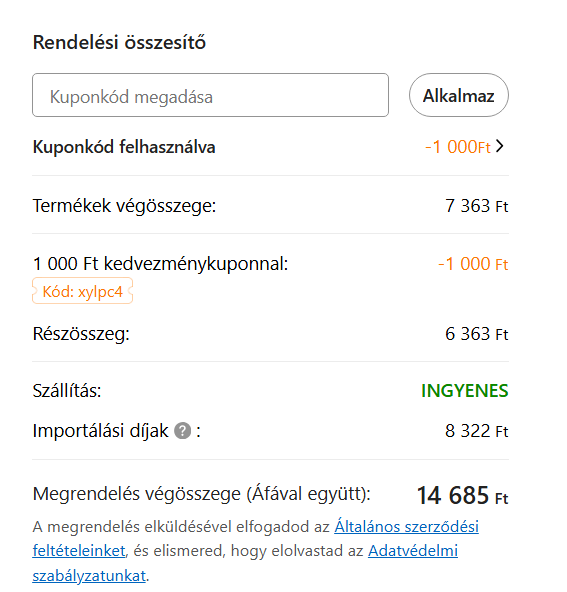Viewport: 567px width, 592px height.
Task: Click the Importálási díjak label
Action: (x=100, y=431)
